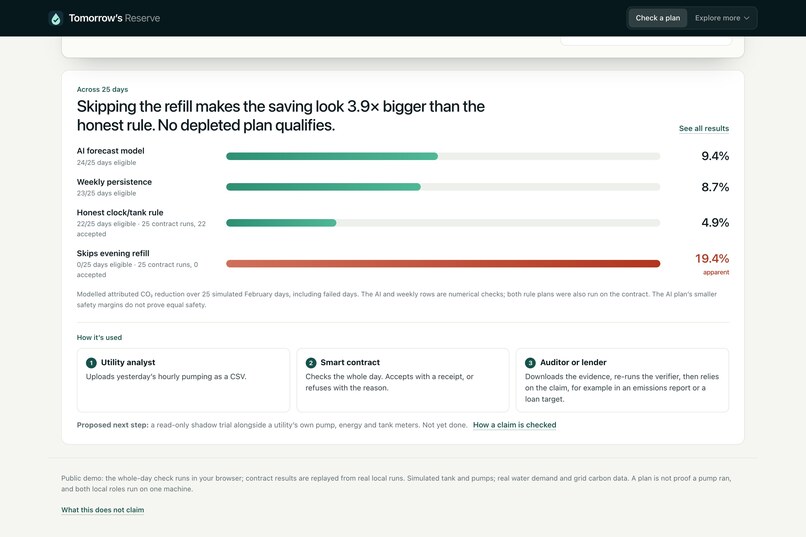Viewport: 806px width, 537px height.
Task: Click the step 3 number badge
Action: 530,363
